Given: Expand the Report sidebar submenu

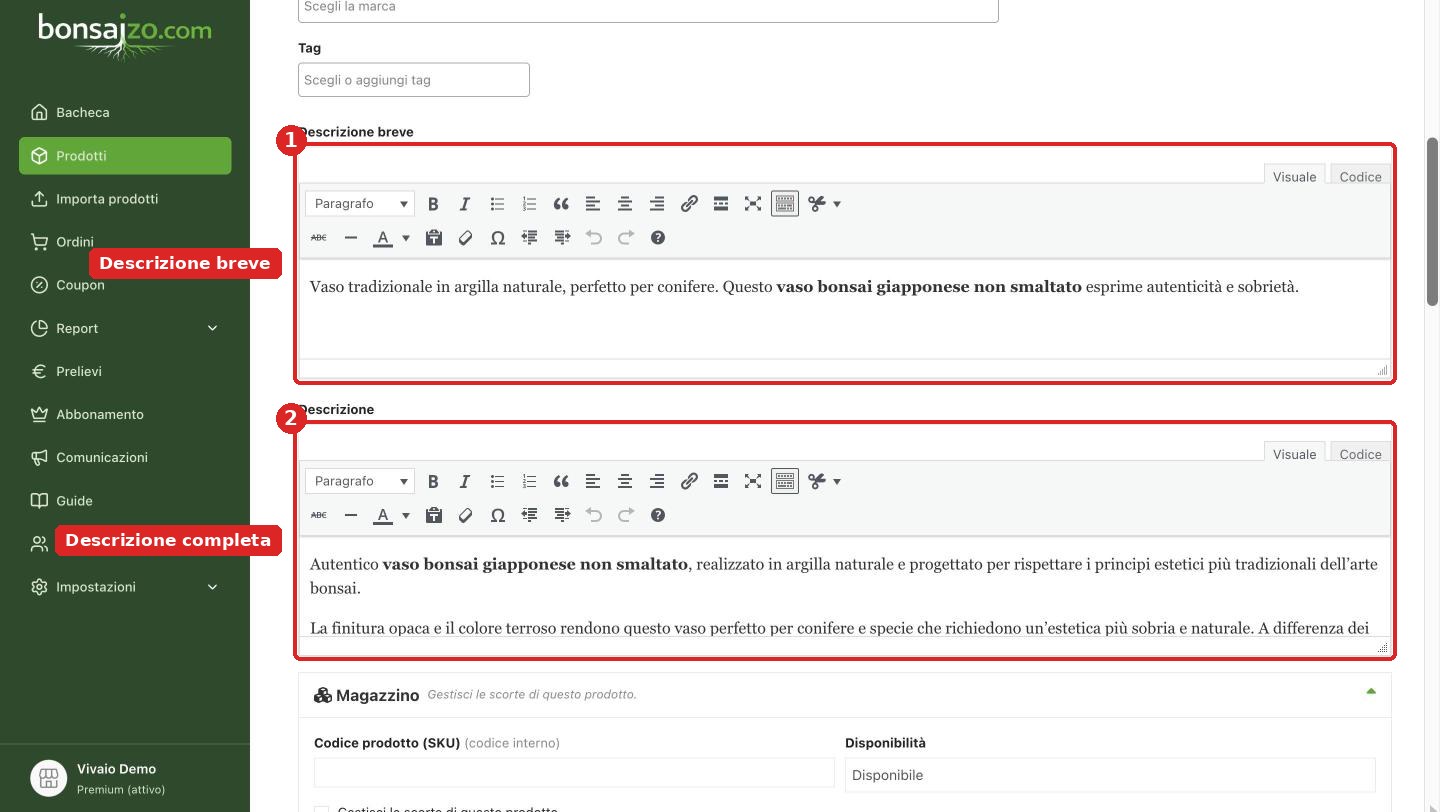Looking at the screenshot, I should click(x=212, y=328).
